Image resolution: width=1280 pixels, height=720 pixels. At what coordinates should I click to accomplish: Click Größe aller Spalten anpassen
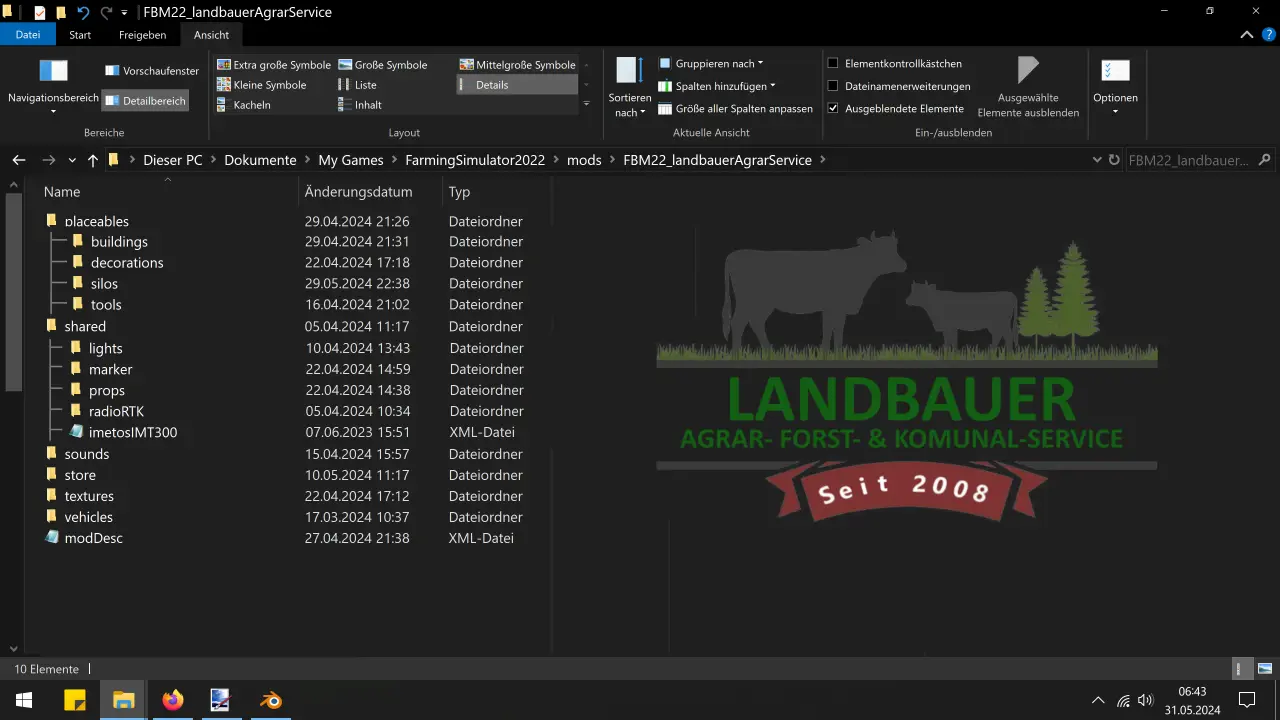coord(736,109)
